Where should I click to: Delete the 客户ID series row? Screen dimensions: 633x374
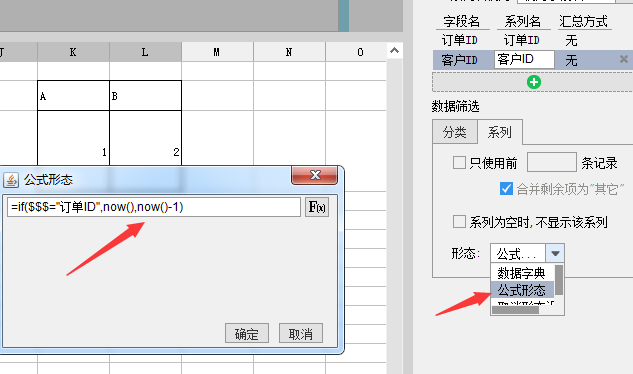pyautogui.click(x=624, y=59)
